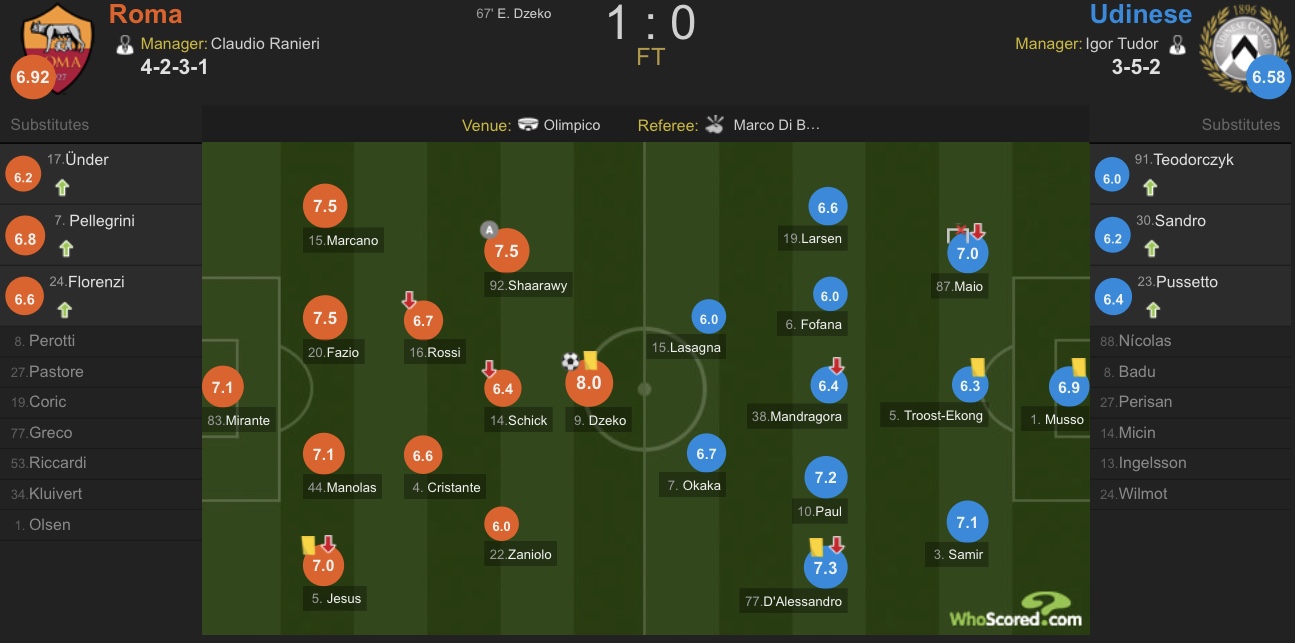
Task: Click the WhoScored.com watermark logo
Action: coord(1015,609)
